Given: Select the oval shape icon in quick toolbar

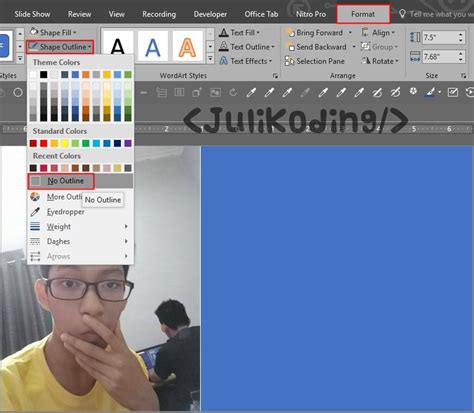Looking at the screenshot, I should (x=18, y=92).
